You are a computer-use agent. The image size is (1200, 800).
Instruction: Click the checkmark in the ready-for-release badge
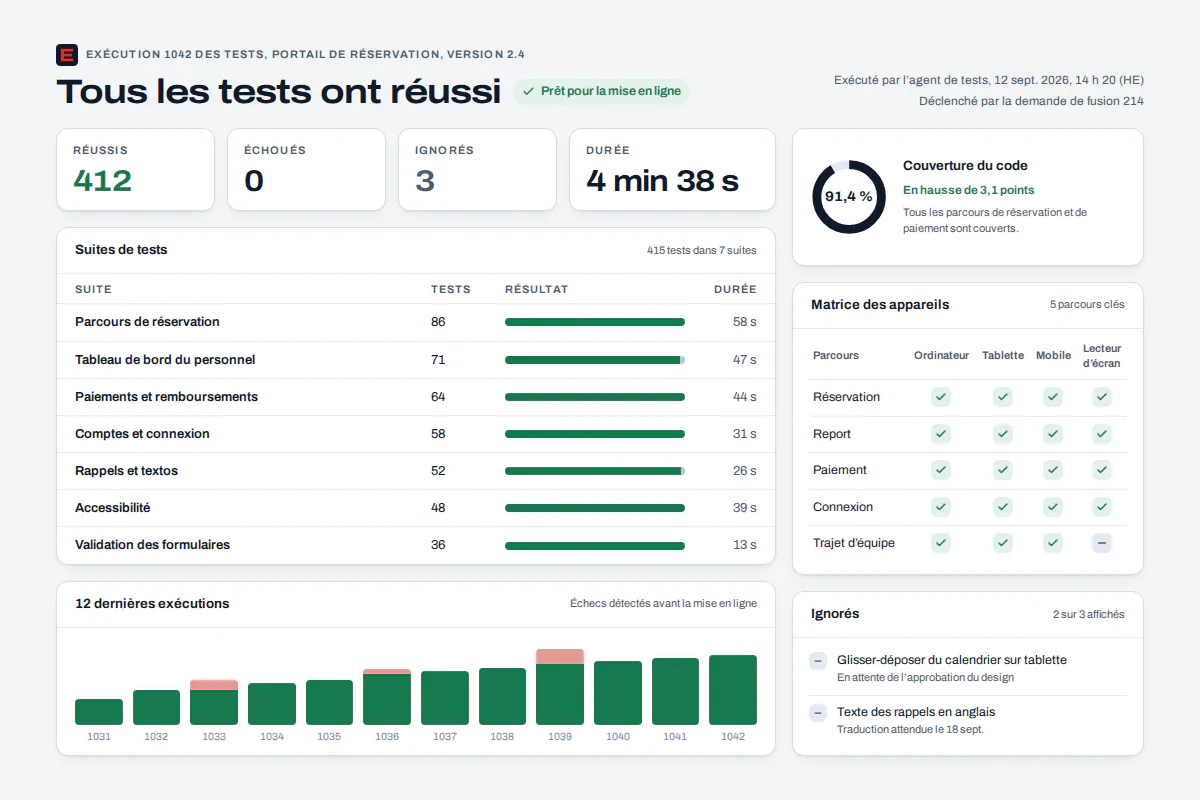(528, 91)
